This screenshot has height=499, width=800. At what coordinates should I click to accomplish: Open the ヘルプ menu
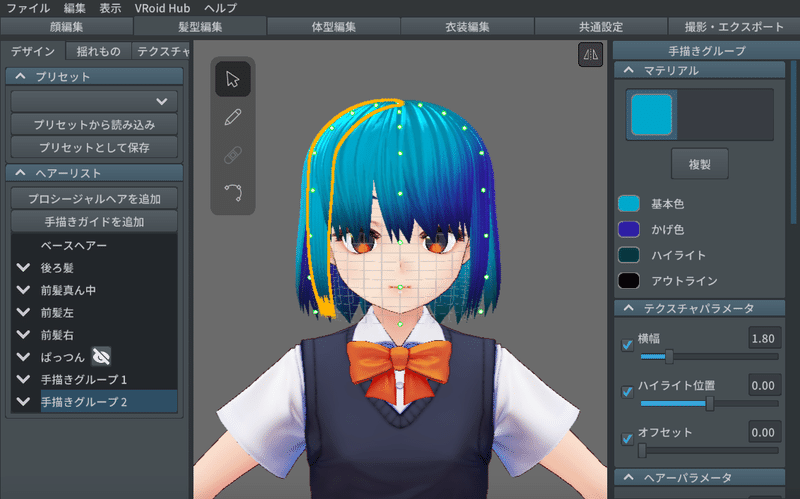coord(220,8)
